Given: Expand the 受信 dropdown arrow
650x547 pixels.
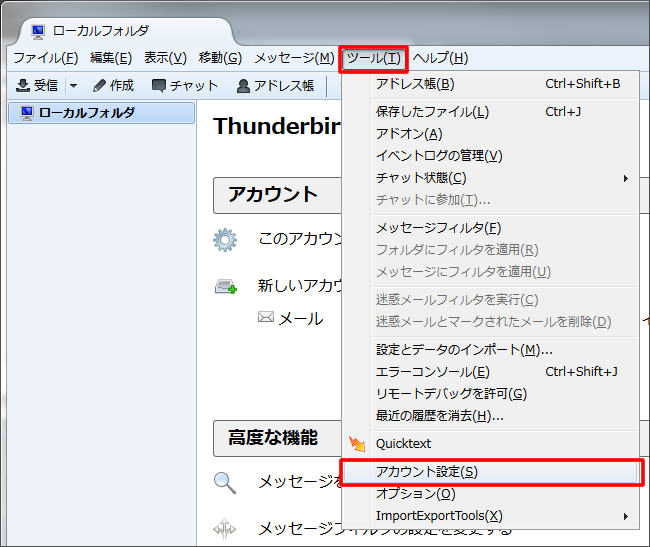Looking at the screenshot, I should click(x=73, y=86).
